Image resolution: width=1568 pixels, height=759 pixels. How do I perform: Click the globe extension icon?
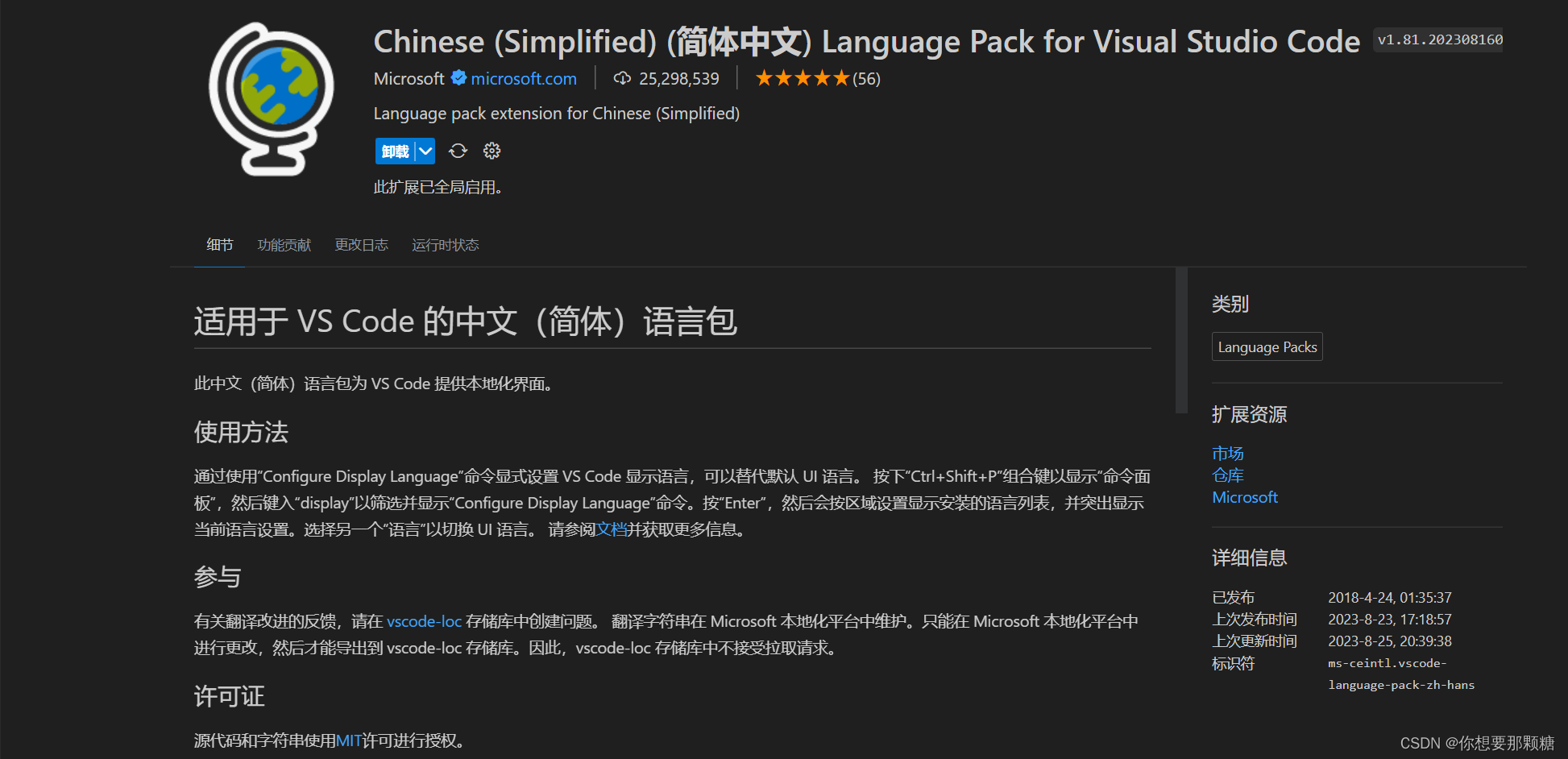(x=272, y=98)
